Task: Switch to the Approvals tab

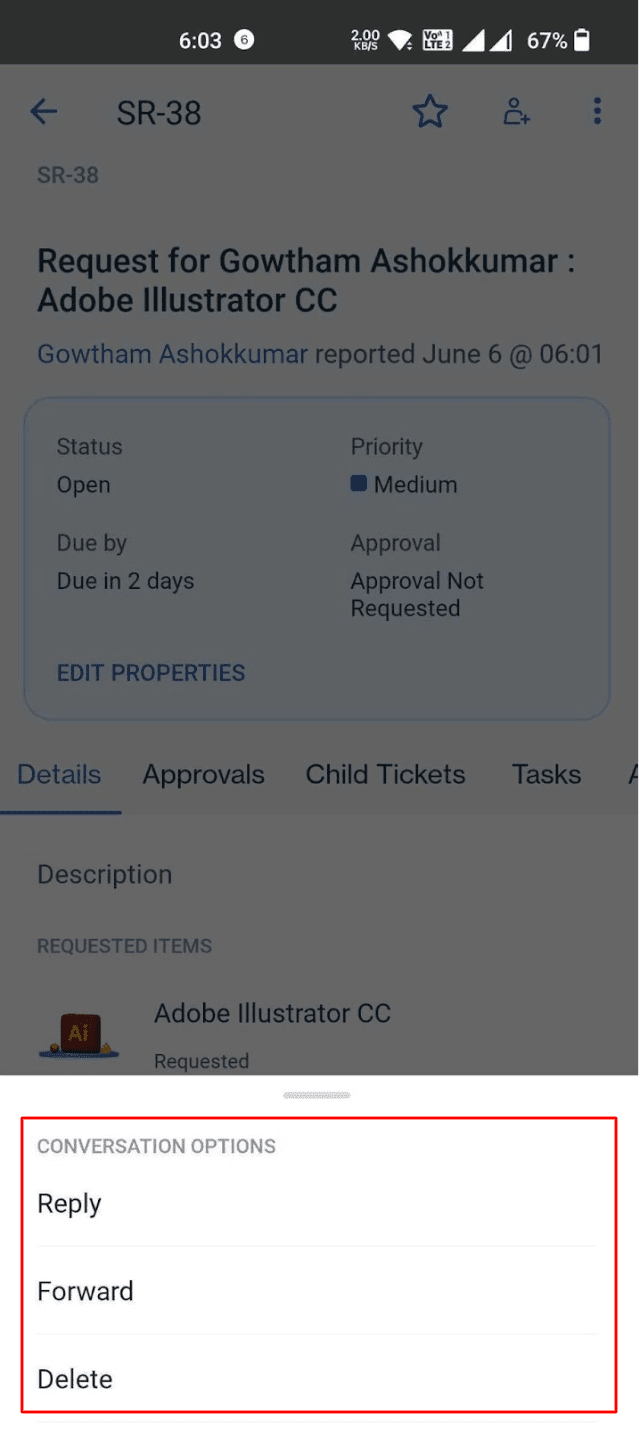Action: point(204,775)
